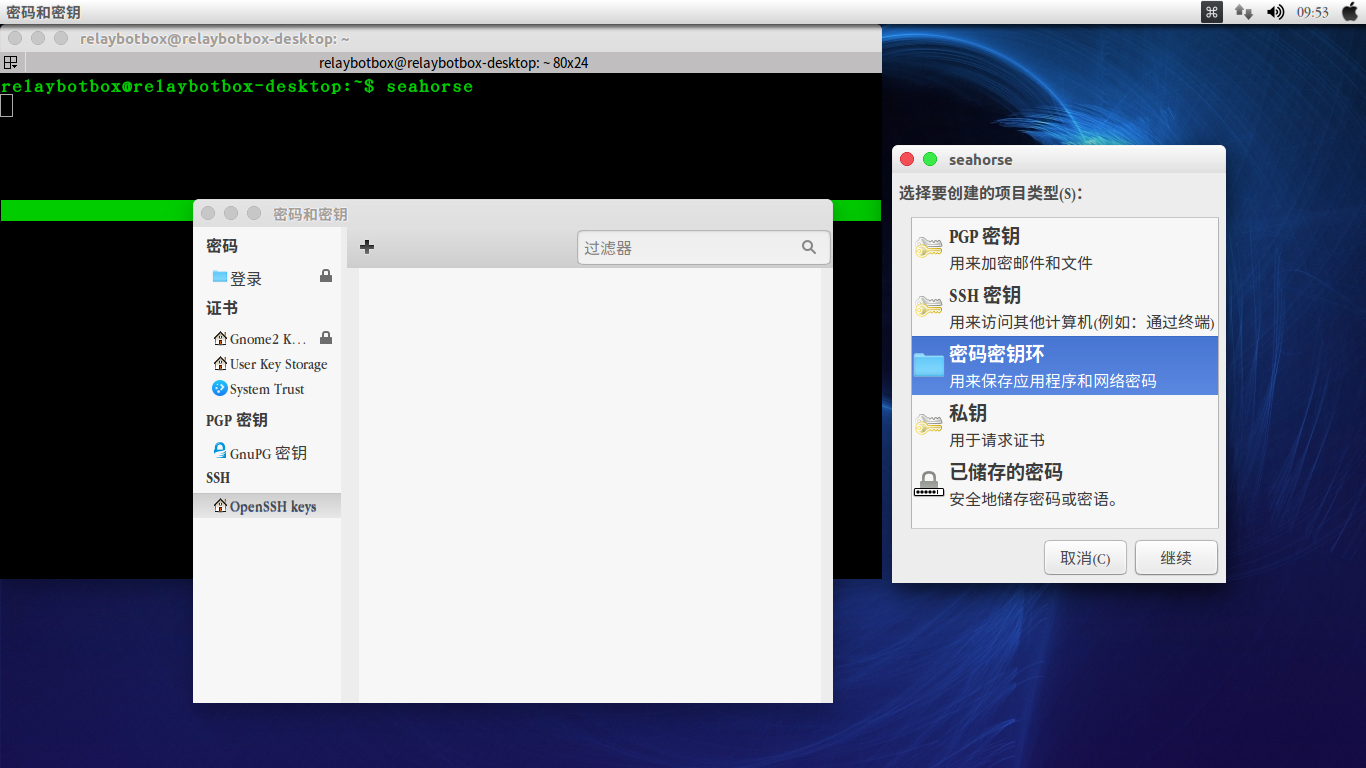Click lock icon beside 登录 keyring
Viewport: 1366px width, 768px height.
coord(326,276)
